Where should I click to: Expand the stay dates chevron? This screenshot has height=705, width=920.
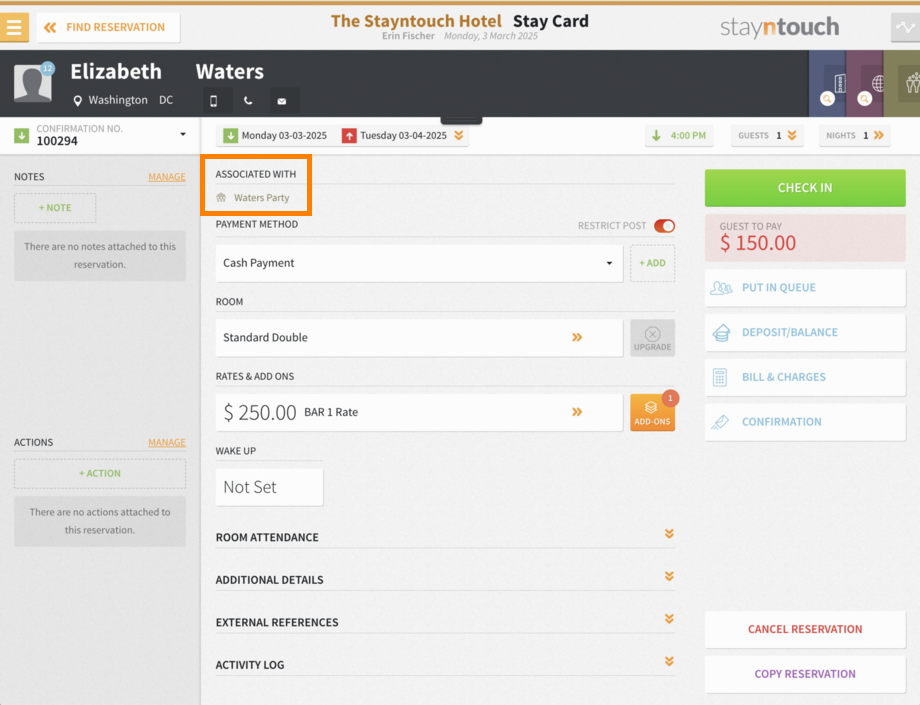tap(459, 135)
